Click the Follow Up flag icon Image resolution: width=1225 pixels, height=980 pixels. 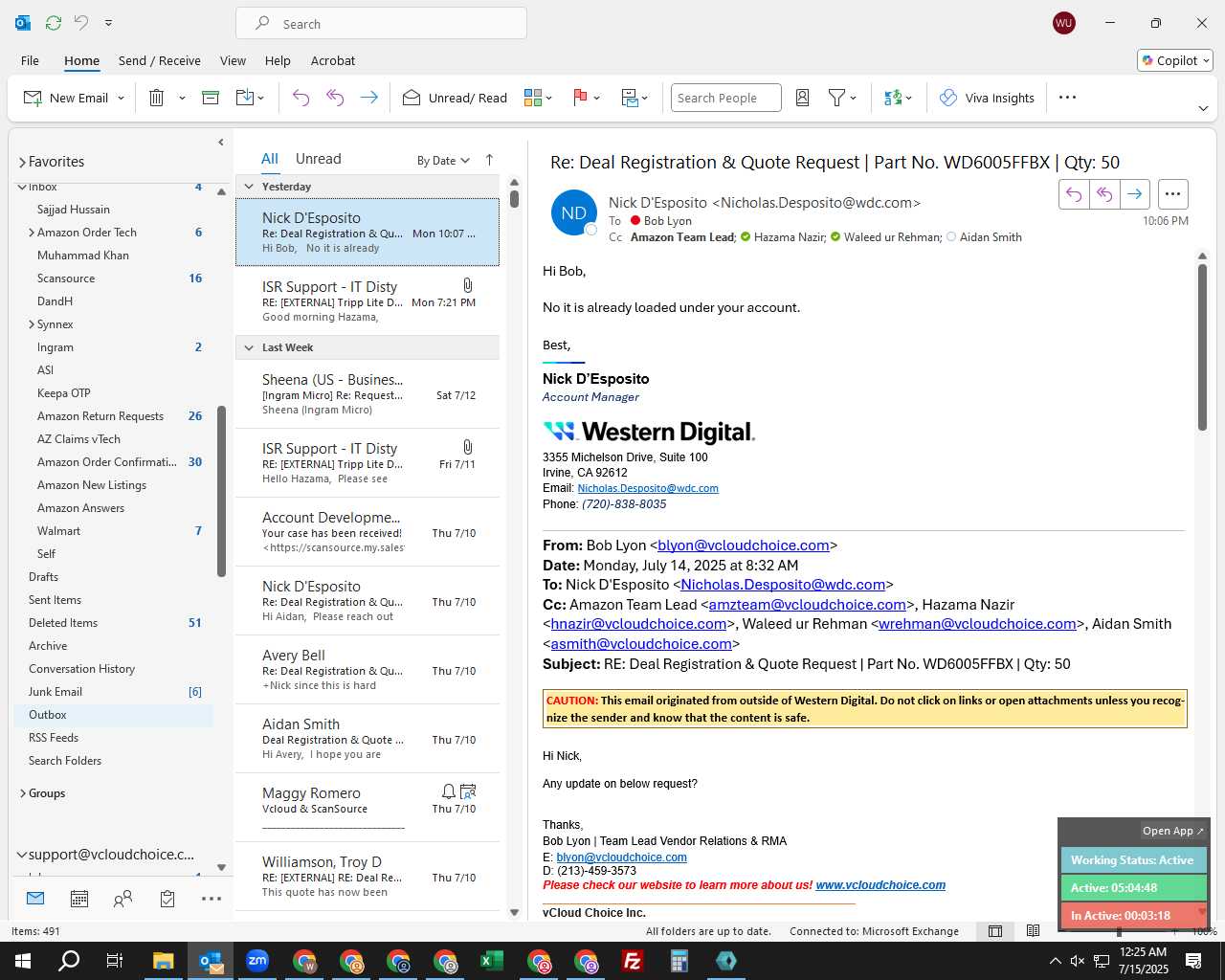(x=580, y=98)
